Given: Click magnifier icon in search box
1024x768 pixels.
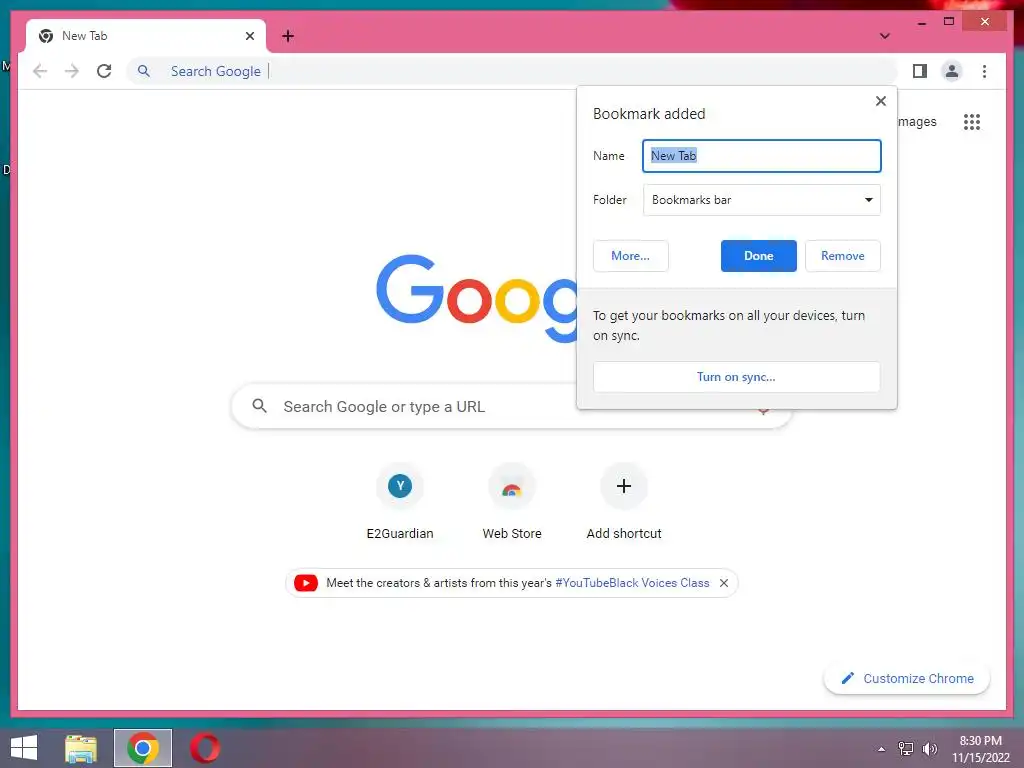Looking at the screenshot, I should [x=259, y=406].
